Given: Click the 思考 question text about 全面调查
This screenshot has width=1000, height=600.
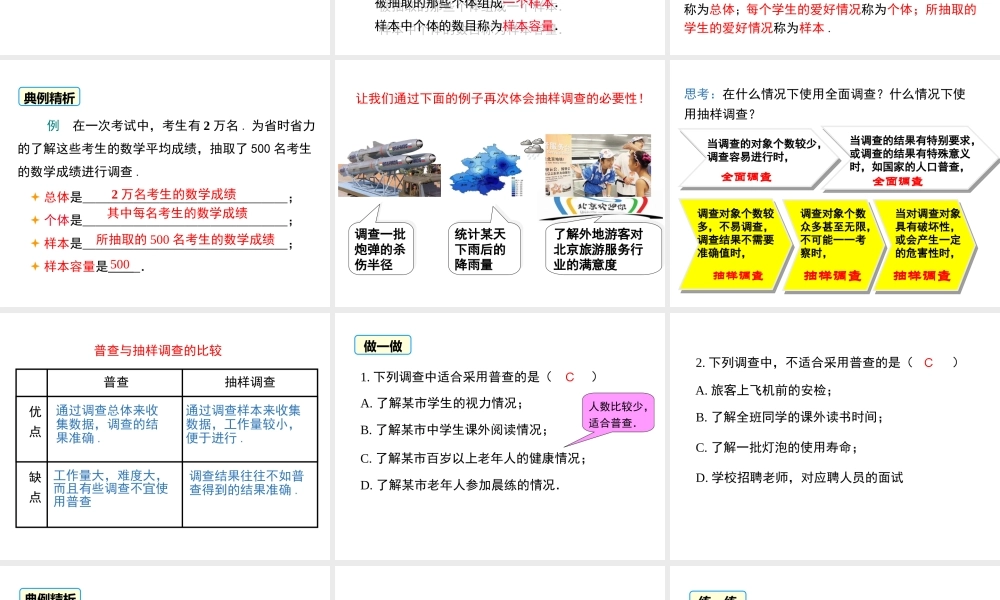Looking at the screenshot, I should click(x=825, y=104).
